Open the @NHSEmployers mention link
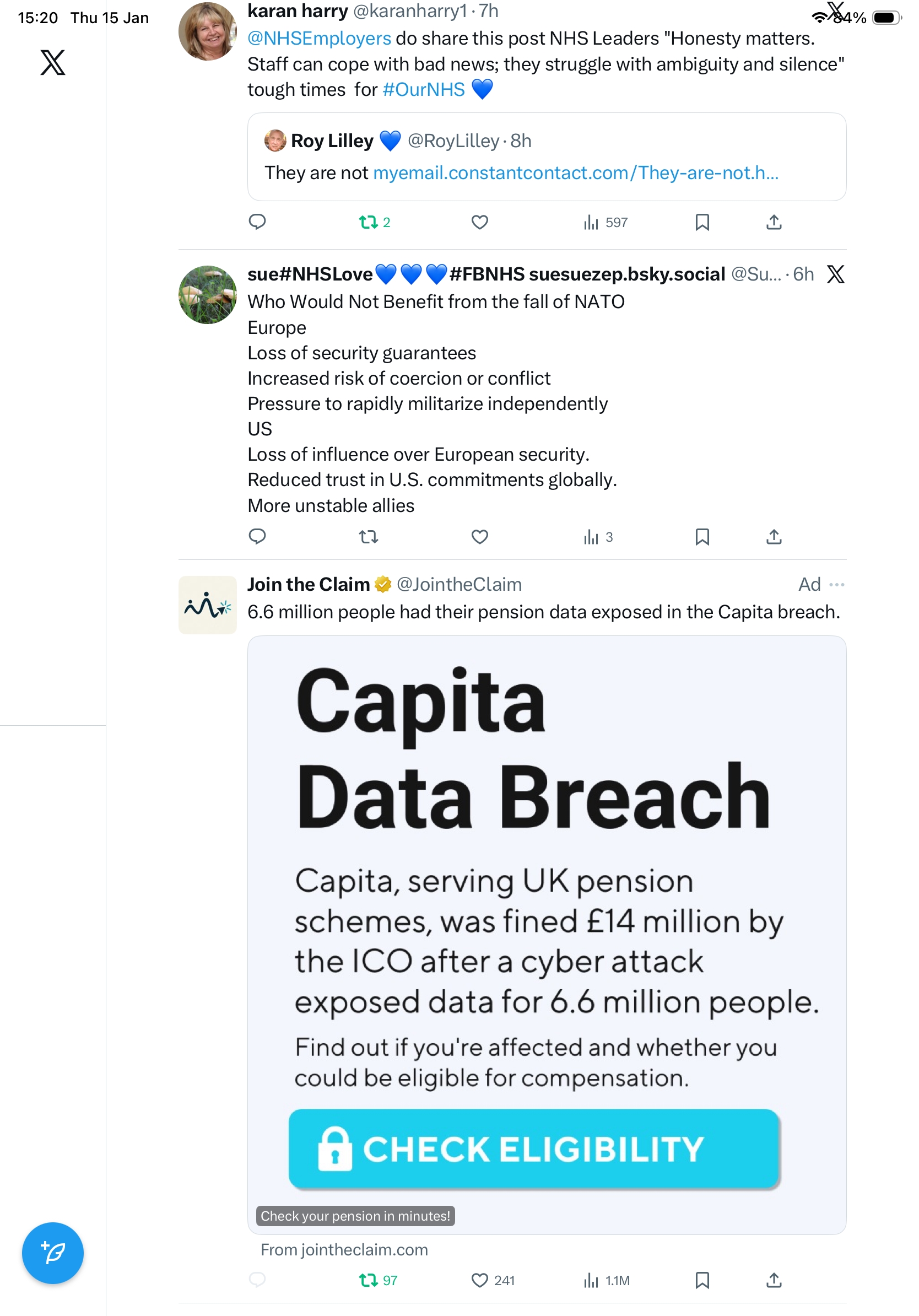This screenshot has width=919, height=1316. [319, 39]
